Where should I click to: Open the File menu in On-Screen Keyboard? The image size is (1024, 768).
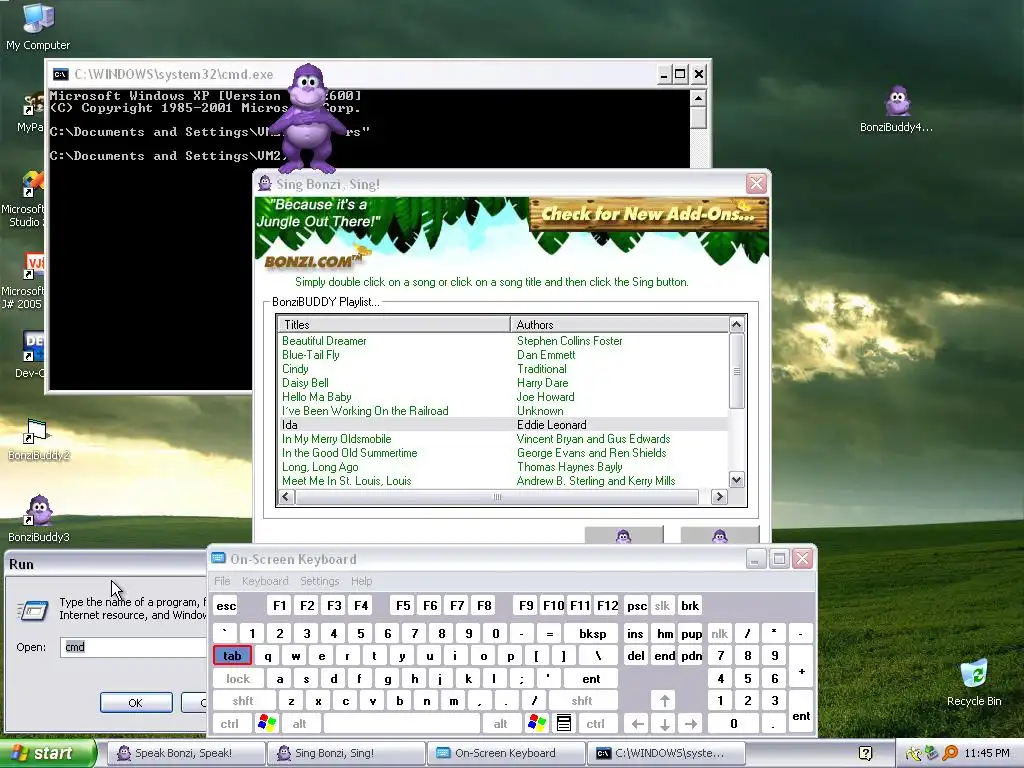pos(222,581)
